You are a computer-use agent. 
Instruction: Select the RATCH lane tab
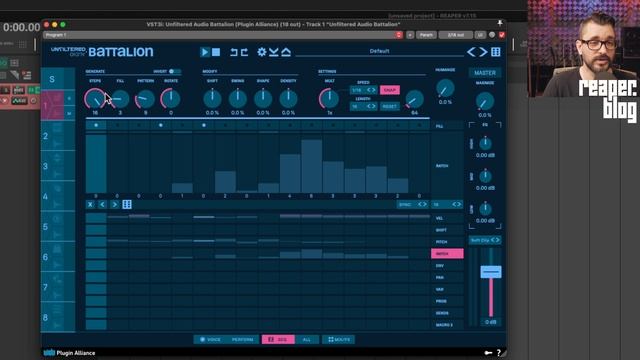pyautogui.click(x=447, y=254)
